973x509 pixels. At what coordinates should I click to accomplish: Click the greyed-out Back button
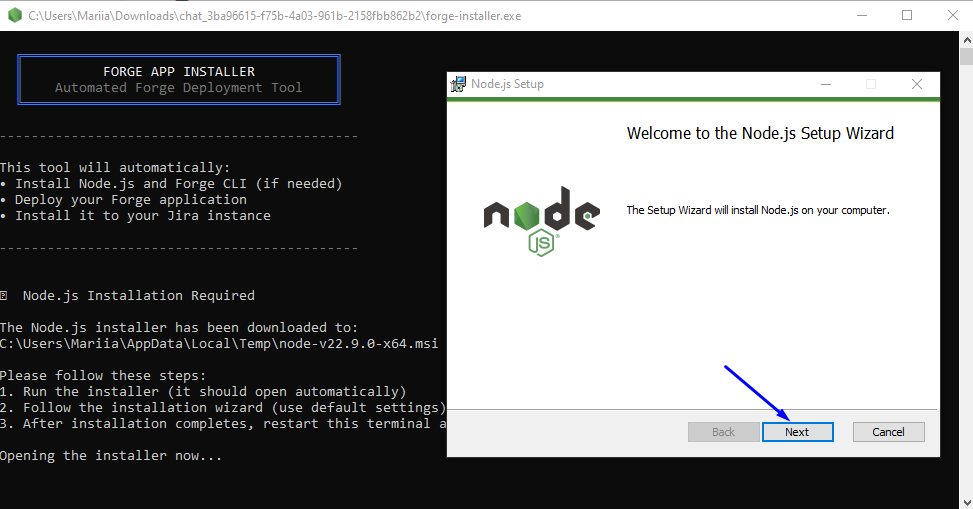(723, 432)
